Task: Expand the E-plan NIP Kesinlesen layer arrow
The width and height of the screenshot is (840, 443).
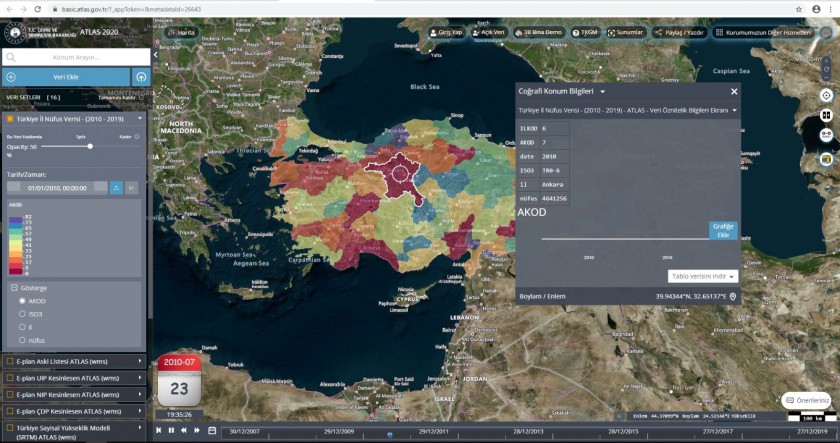Action: point(140,394)
